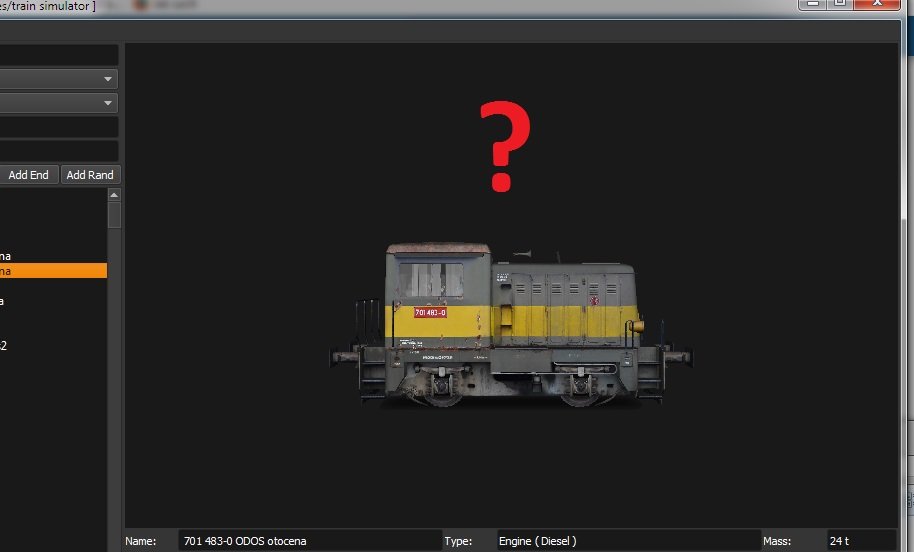The height and width of the screenshot is (552, 914).
Task: Click the vehicle list scrollbar thumb
Action: pos(114,214)
